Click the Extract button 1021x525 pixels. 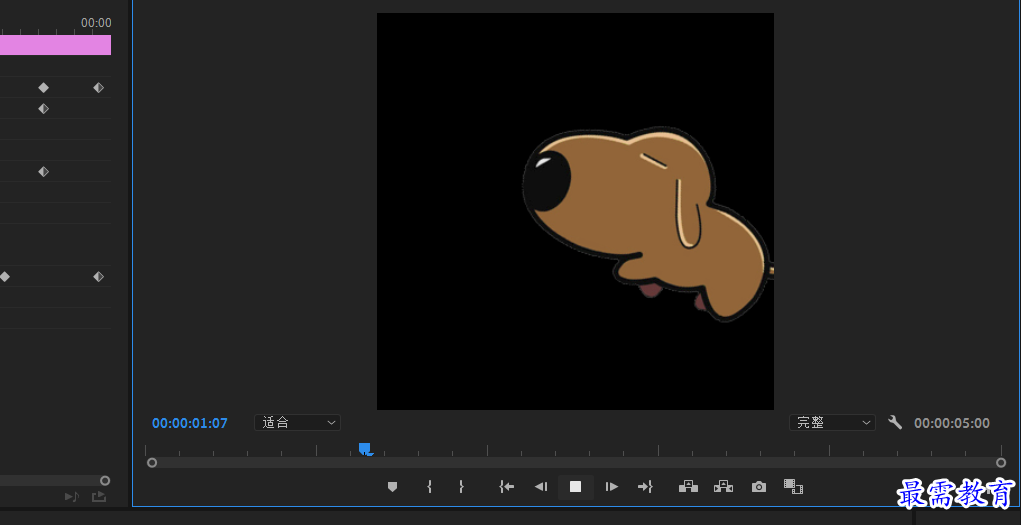pos(723,487)
